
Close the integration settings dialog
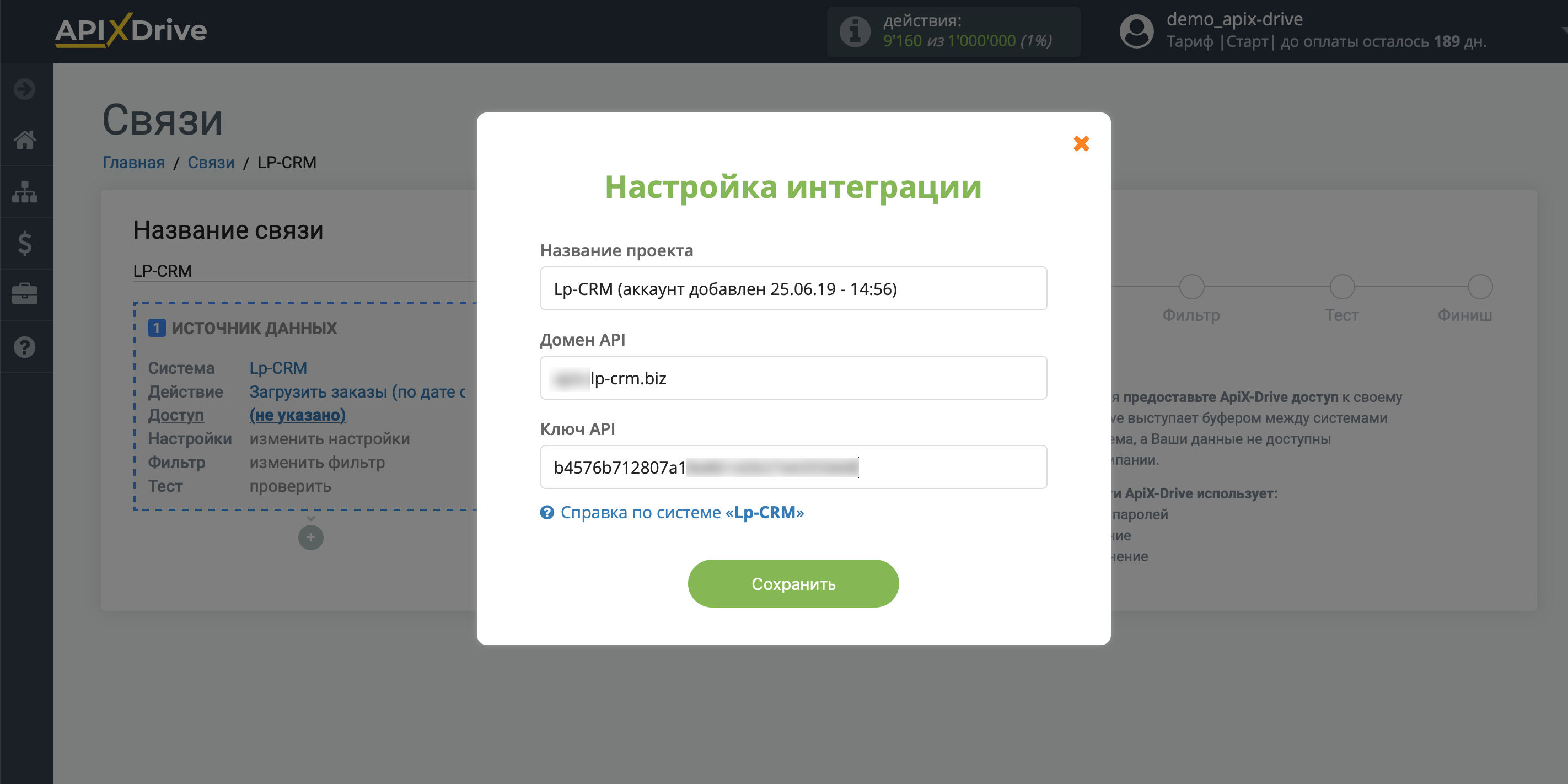(x=1081, y=144)
